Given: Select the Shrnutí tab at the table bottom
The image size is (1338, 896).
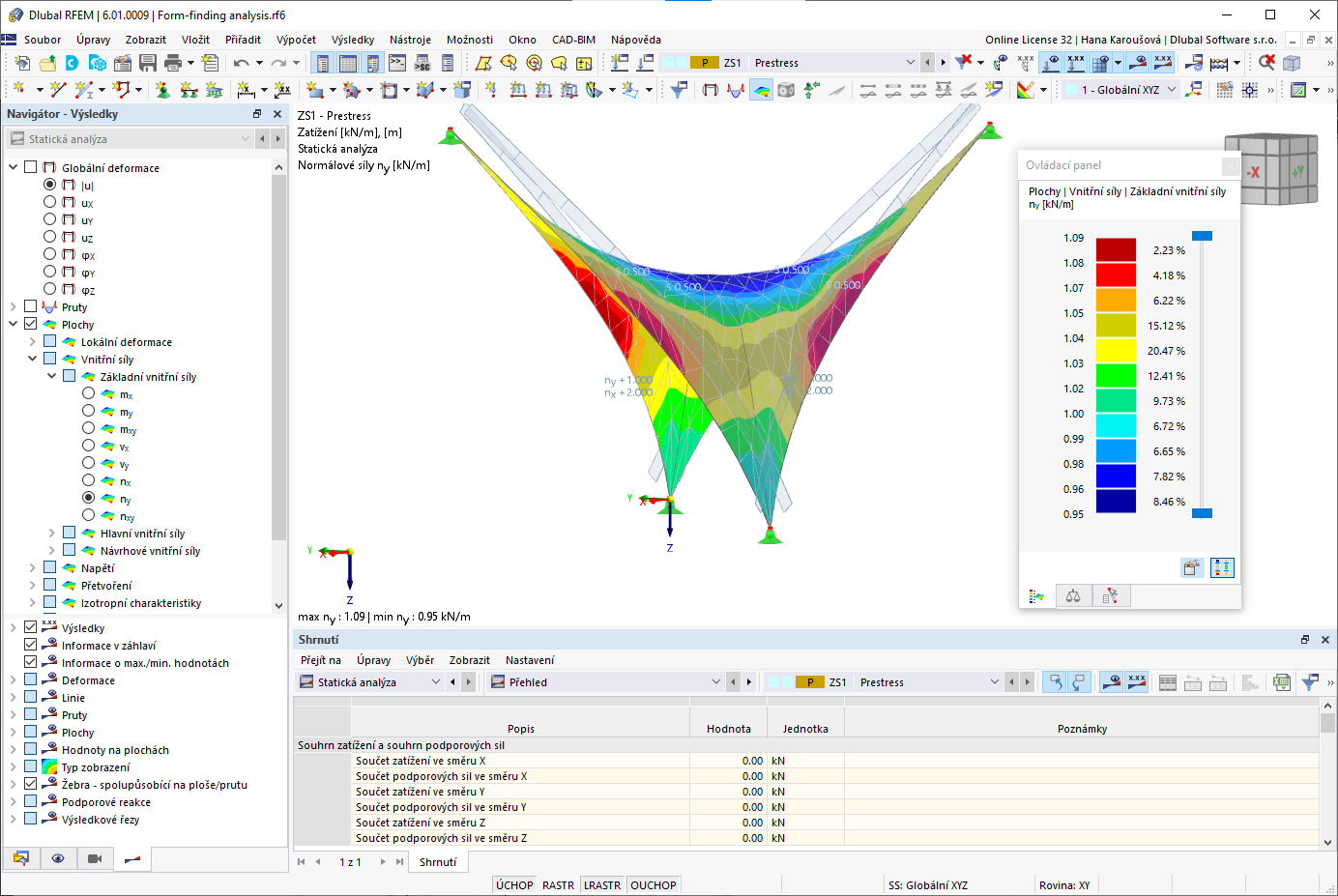Looking at the screenshot, I should pyautogui.click(x=438, y=861).
